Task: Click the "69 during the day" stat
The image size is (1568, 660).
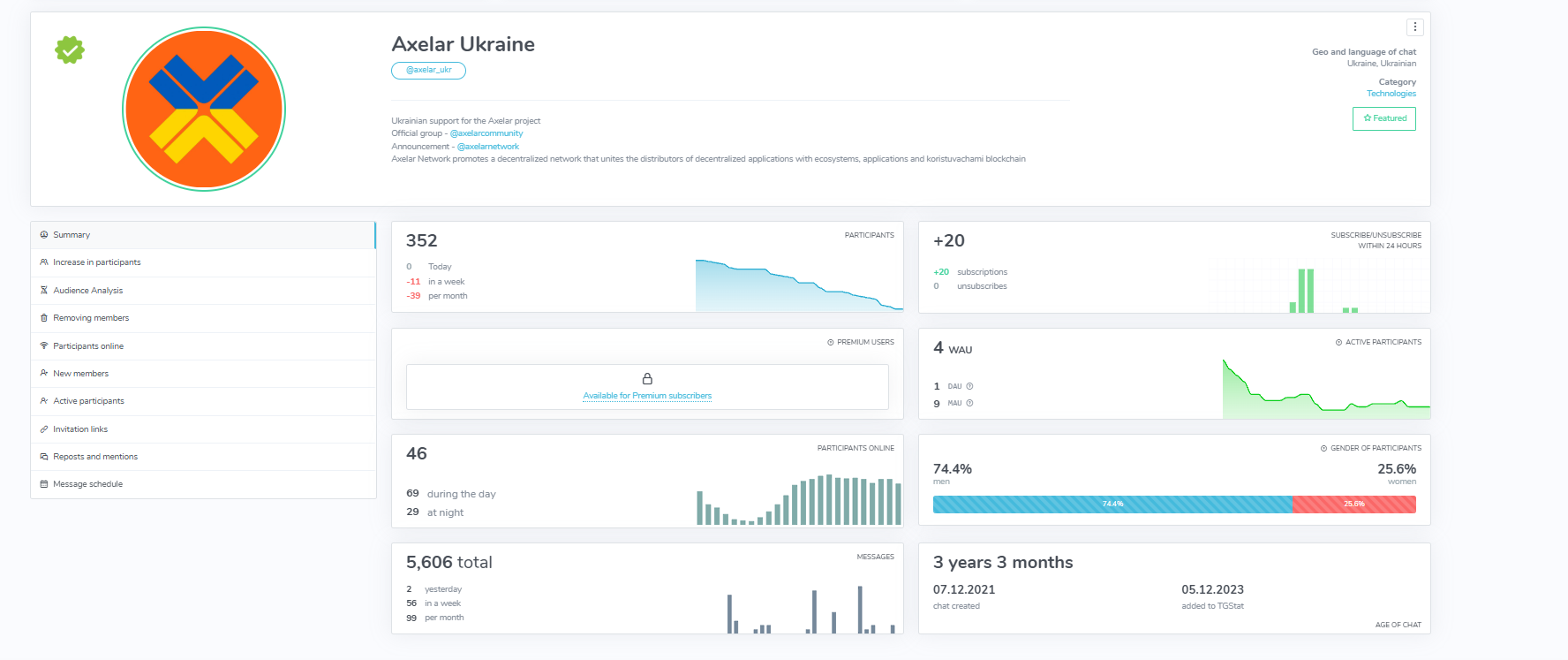Action: coord(451,494)
